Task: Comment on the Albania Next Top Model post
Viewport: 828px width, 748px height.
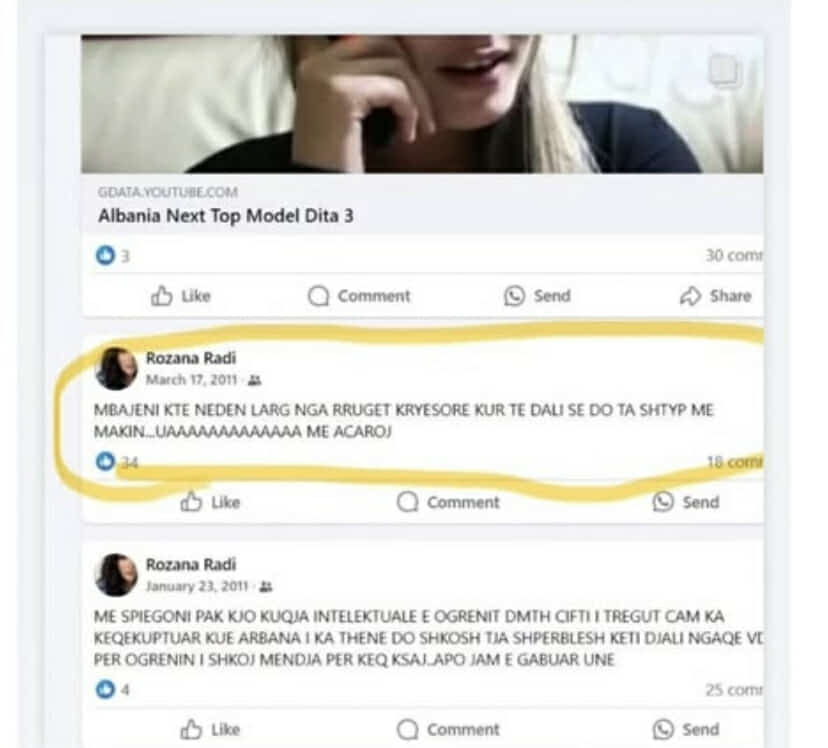Action: (359, 296)
